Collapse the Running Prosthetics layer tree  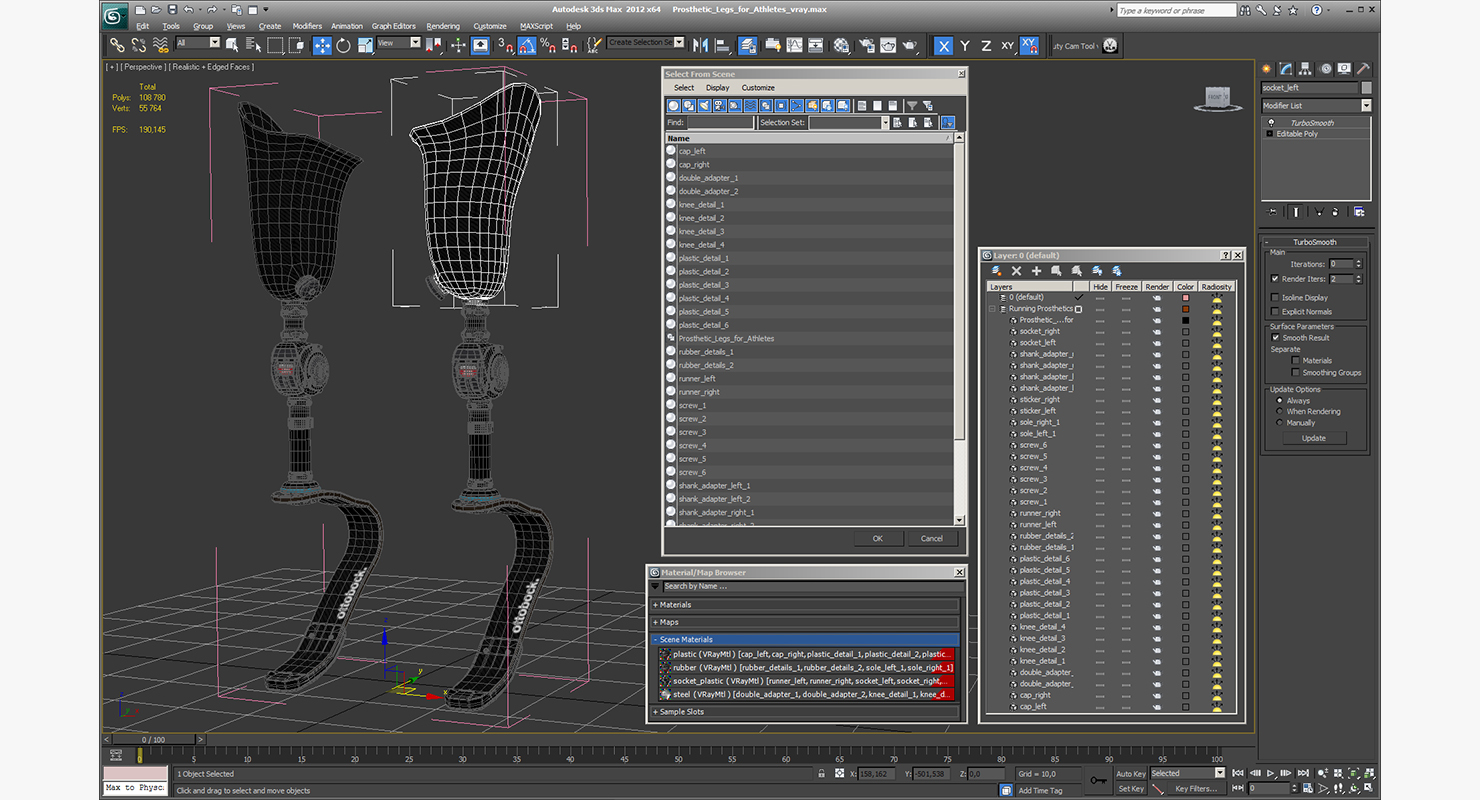tap(993, 309)
